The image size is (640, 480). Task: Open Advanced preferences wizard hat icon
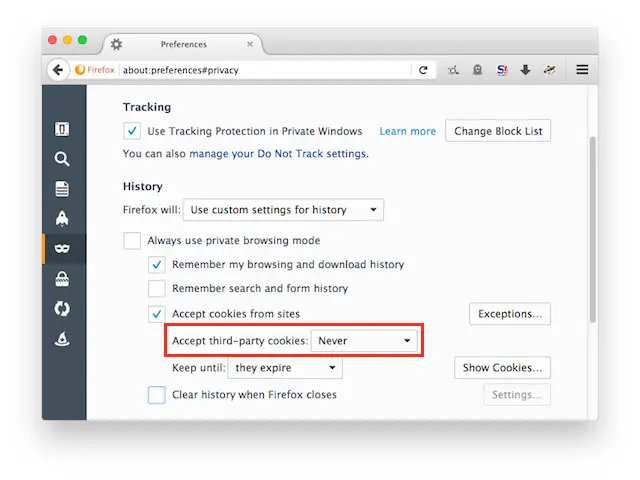click(62, 338)
